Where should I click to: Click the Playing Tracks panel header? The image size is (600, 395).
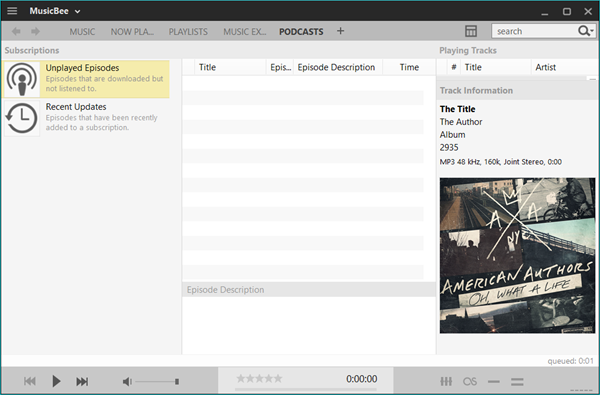[468, 51]
